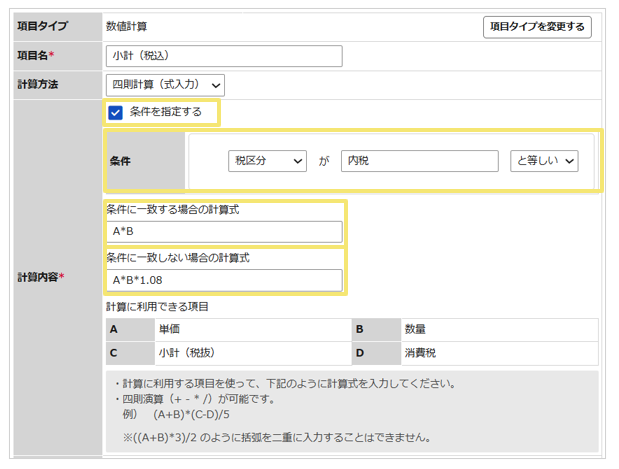Uncheck the 条件を指定する checkbox
The height and width of the screenshot is (469, 619).
pyautogui.click(x=115, y=113)
